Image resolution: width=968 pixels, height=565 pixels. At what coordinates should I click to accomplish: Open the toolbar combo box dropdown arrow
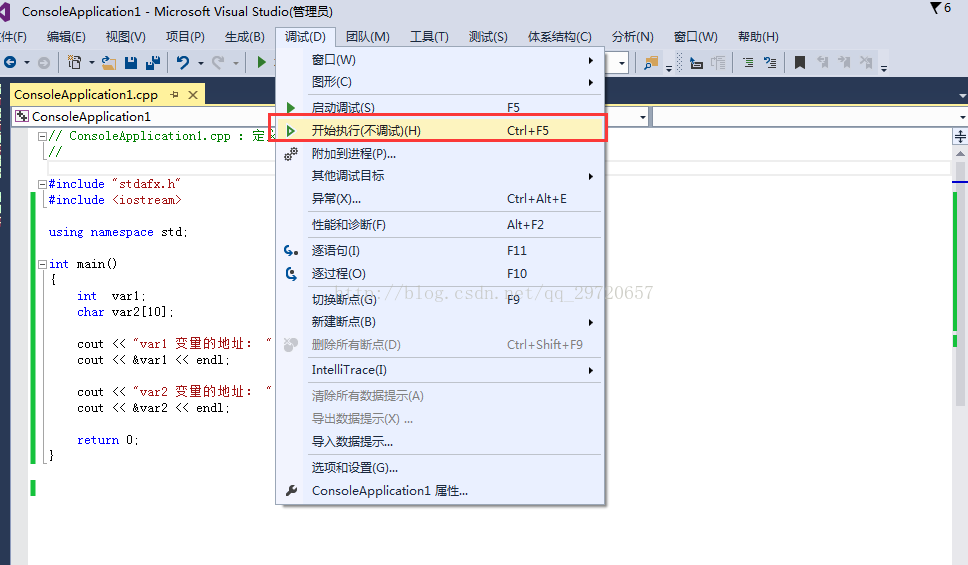click(622, 62)
